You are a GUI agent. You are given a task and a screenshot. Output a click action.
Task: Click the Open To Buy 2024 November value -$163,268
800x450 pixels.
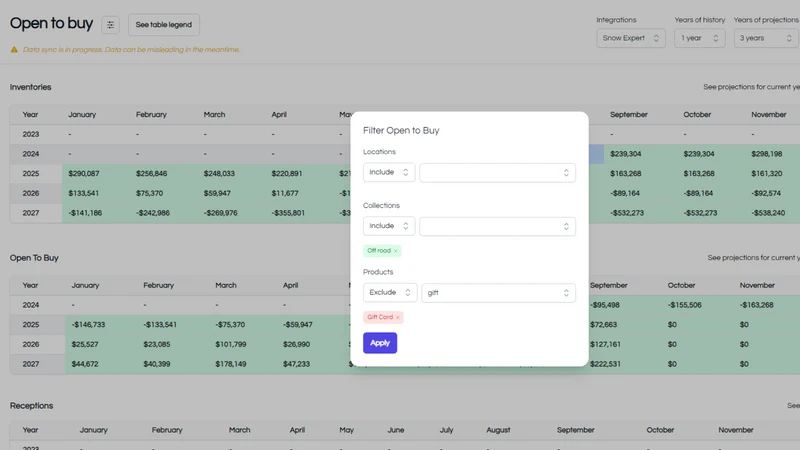pos(757,305)
